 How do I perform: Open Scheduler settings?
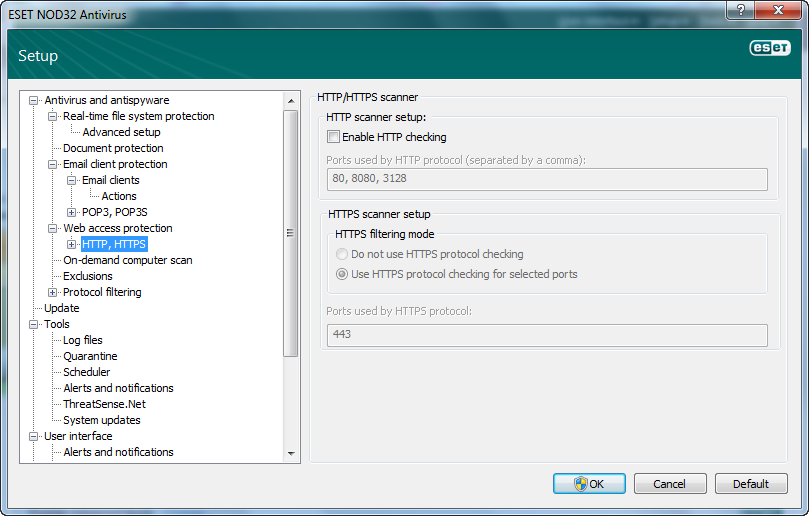(86, 372)
